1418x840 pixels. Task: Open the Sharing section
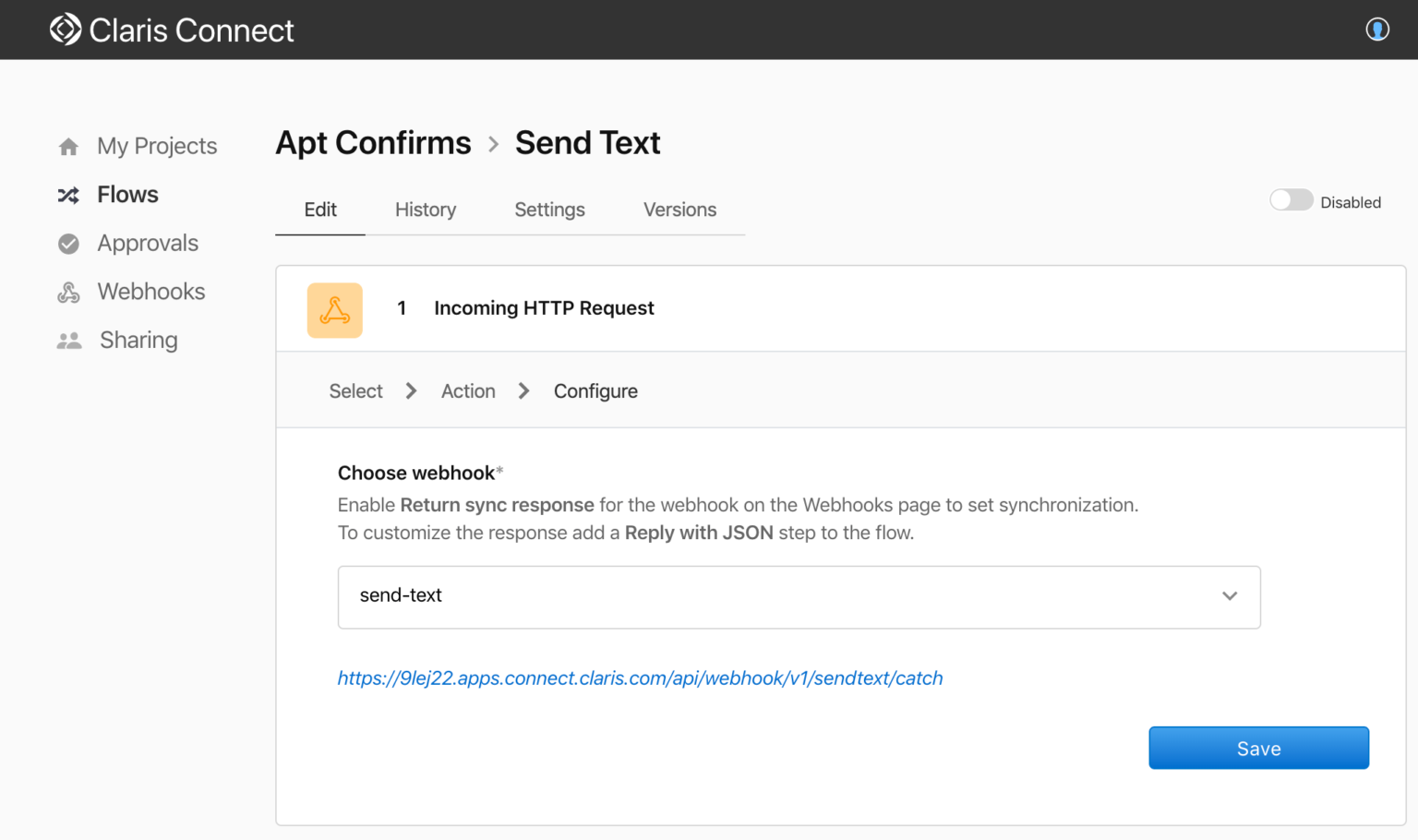[138, 340]
